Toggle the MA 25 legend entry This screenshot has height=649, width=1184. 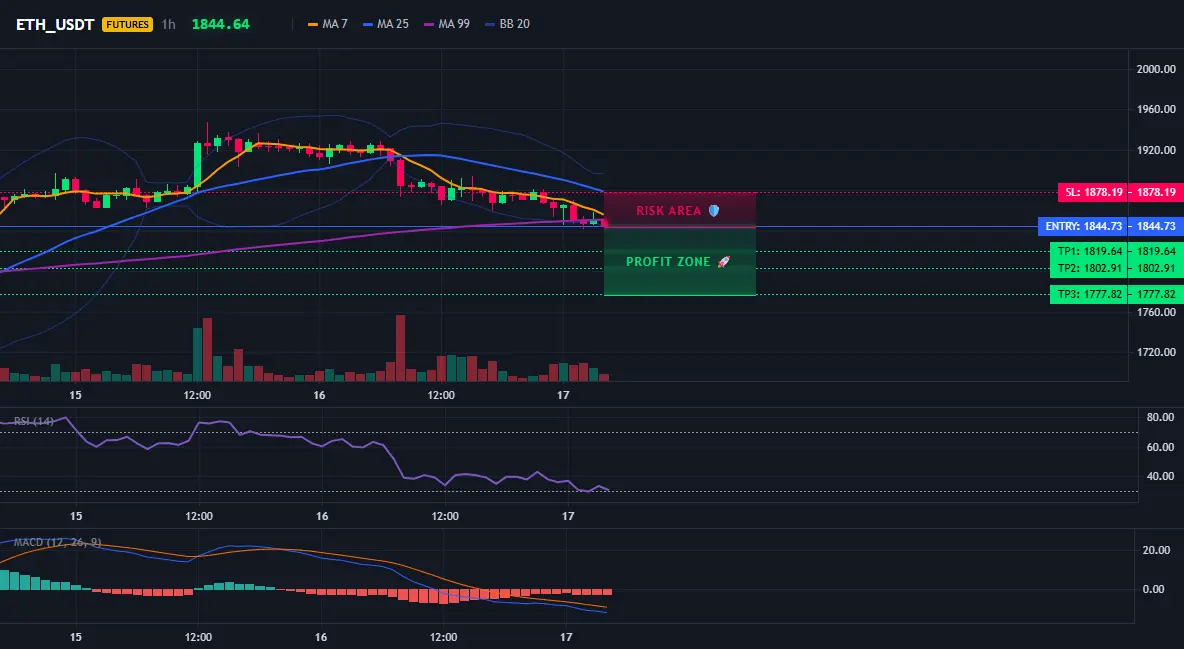click(386, 24)
